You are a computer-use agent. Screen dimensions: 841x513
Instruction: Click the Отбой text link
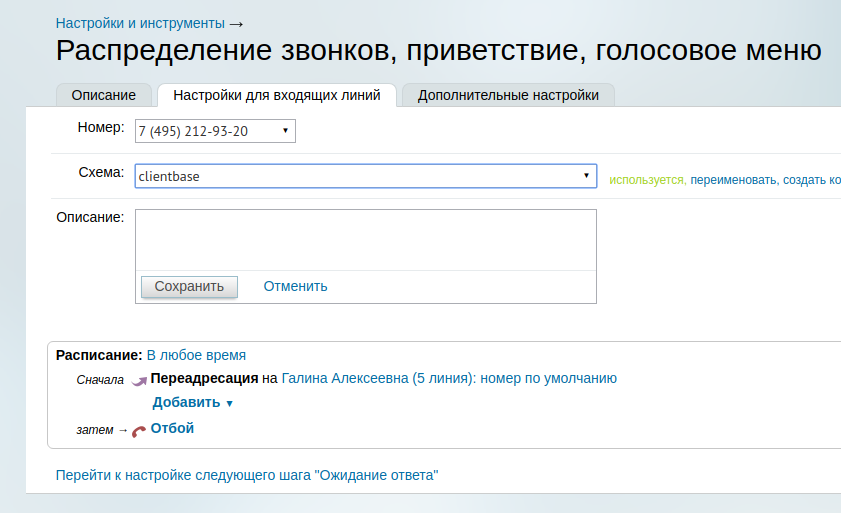(172, 428)
